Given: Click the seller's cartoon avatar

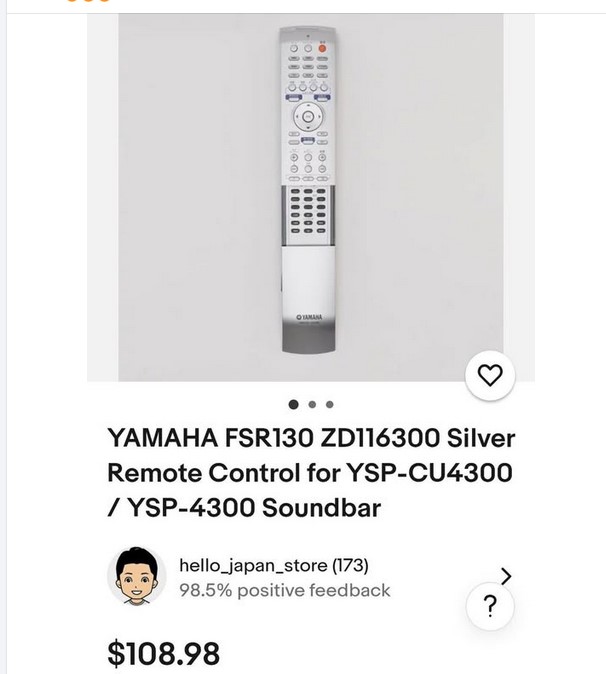Looking at the screenshot, I should coord(136,577).
